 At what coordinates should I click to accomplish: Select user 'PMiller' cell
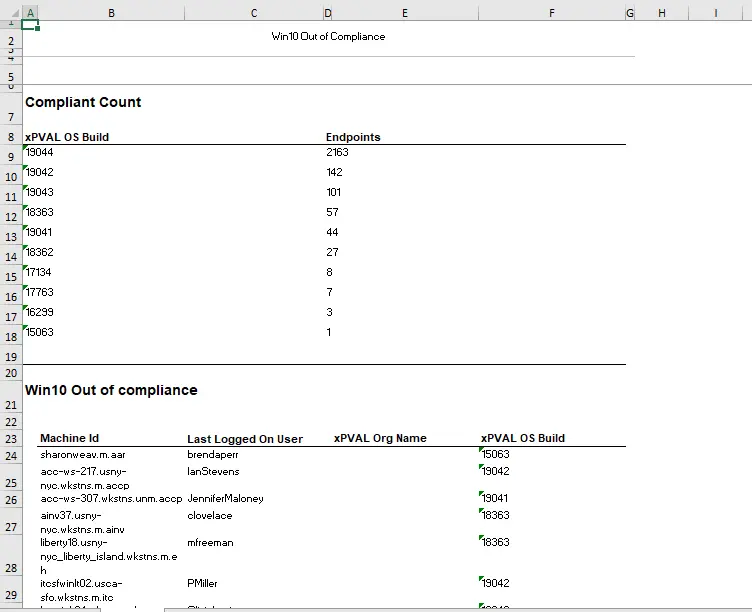click(202, 584)
